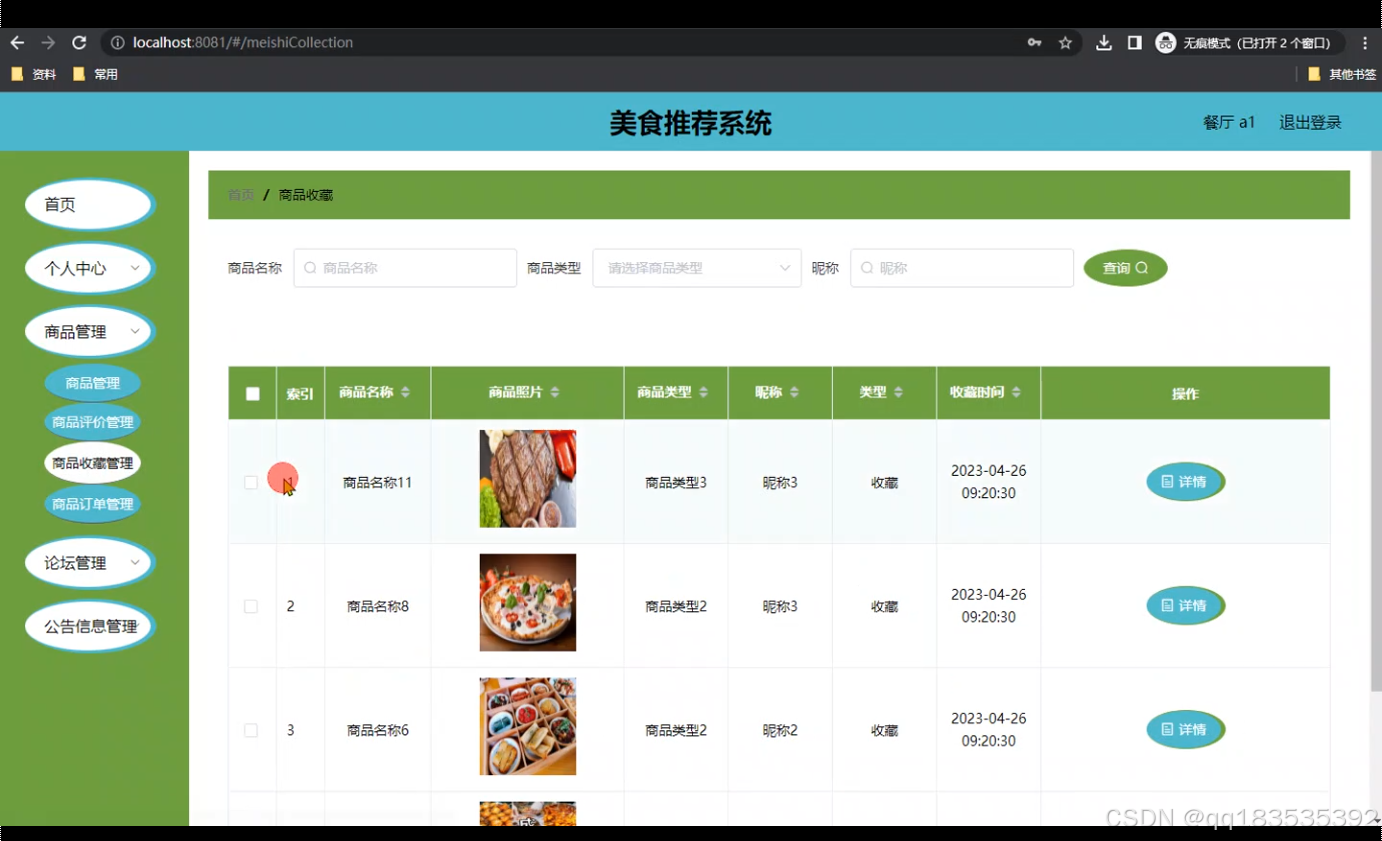Click the 美食推荐系统 page title

691,123
